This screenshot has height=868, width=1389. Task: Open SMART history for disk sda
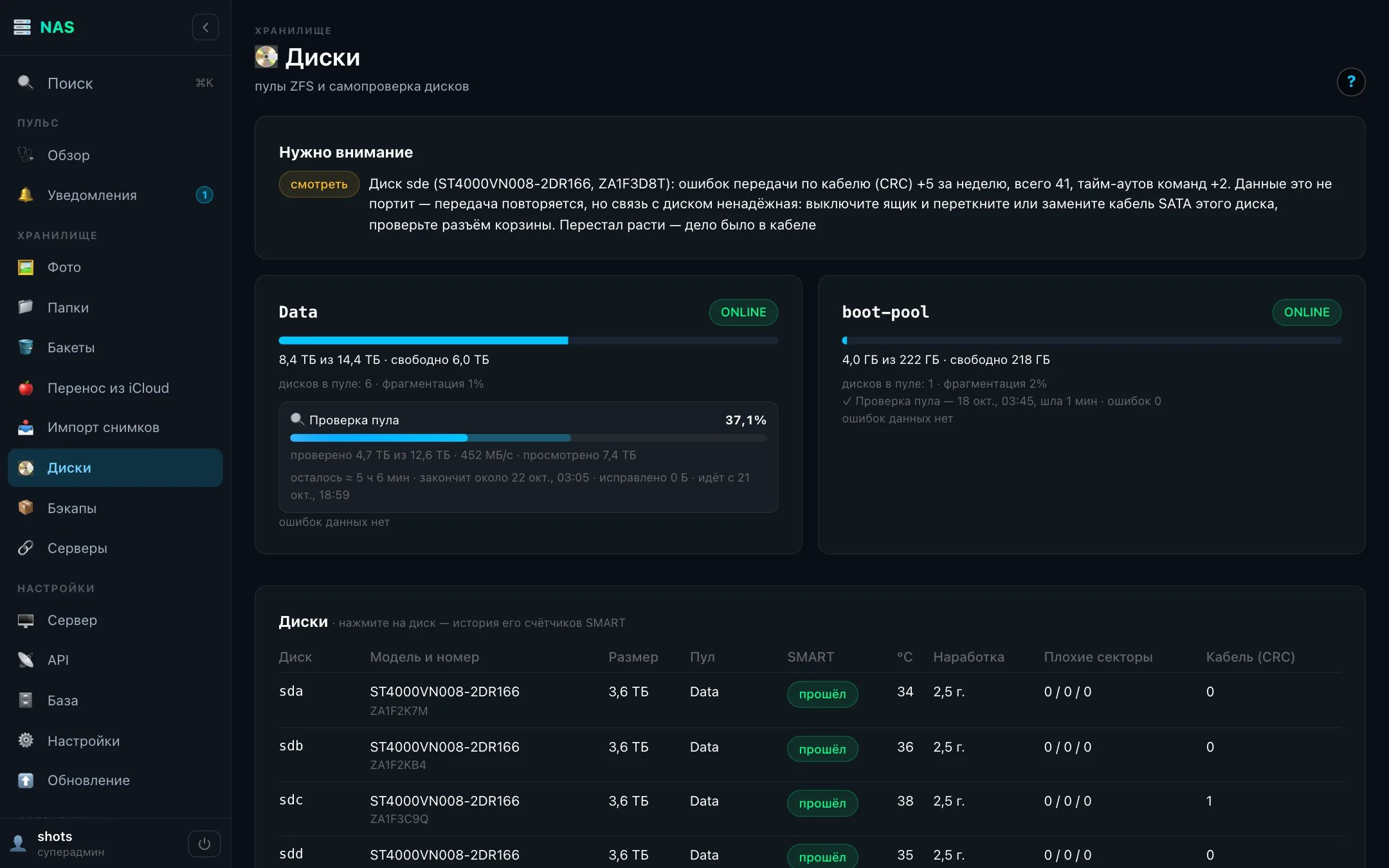(x=810, y=700)
